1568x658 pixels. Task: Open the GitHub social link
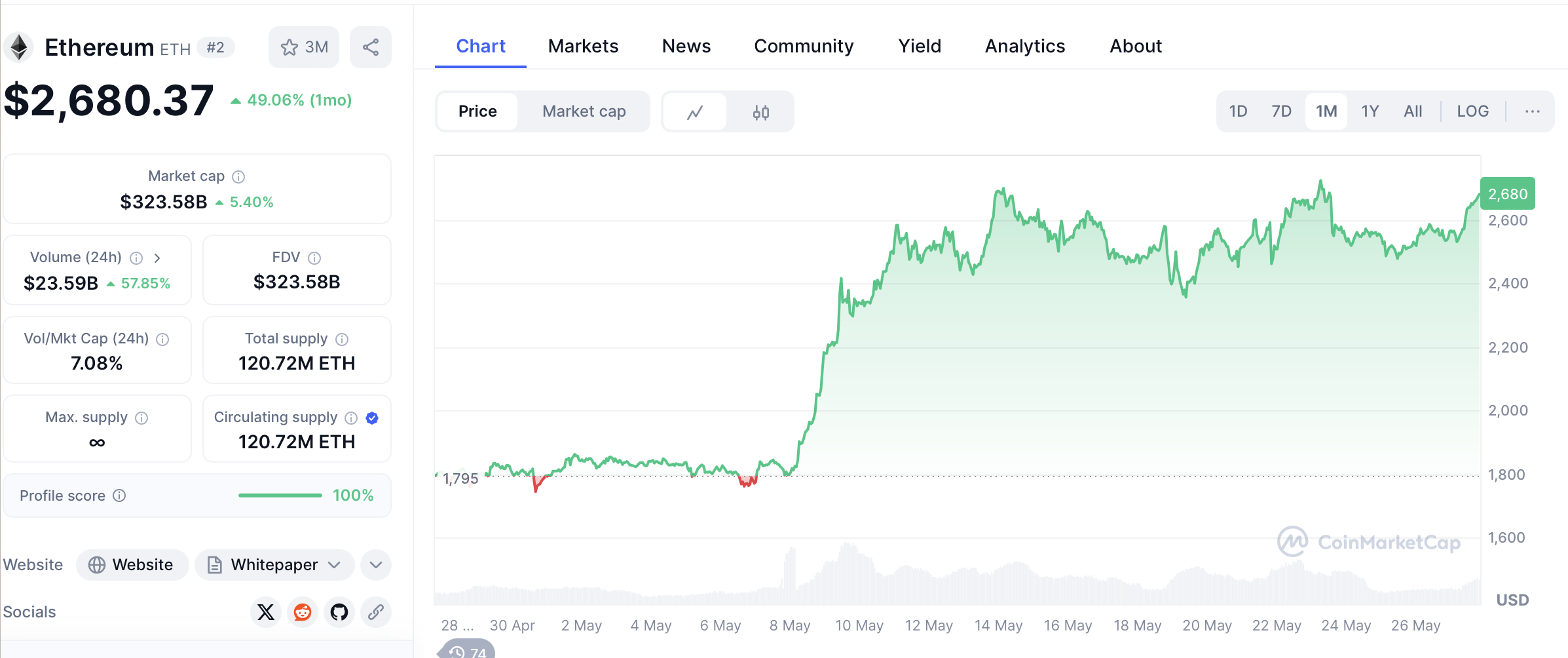(x=339, y=612)
